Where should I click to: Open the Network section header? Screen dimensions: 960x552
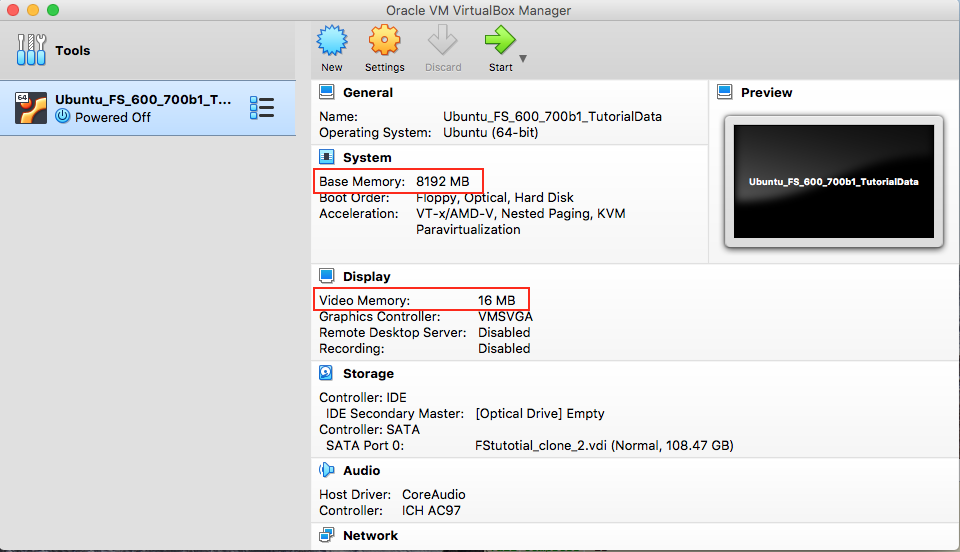pos(370,535)
